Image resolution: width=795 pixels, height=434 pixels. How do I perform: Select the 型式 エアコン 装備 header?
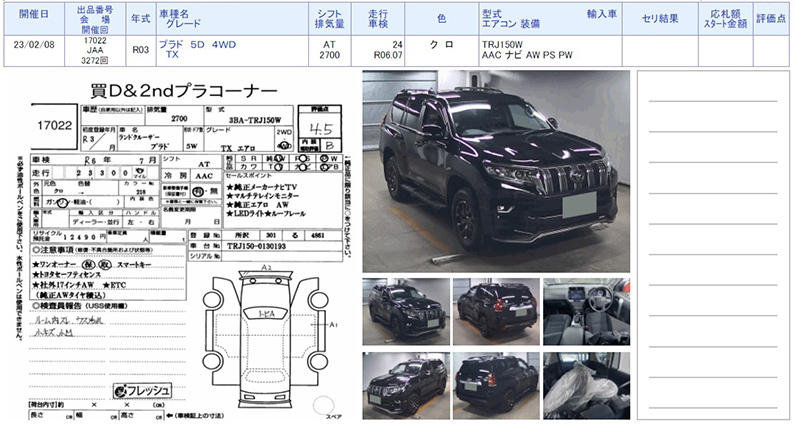511,19
